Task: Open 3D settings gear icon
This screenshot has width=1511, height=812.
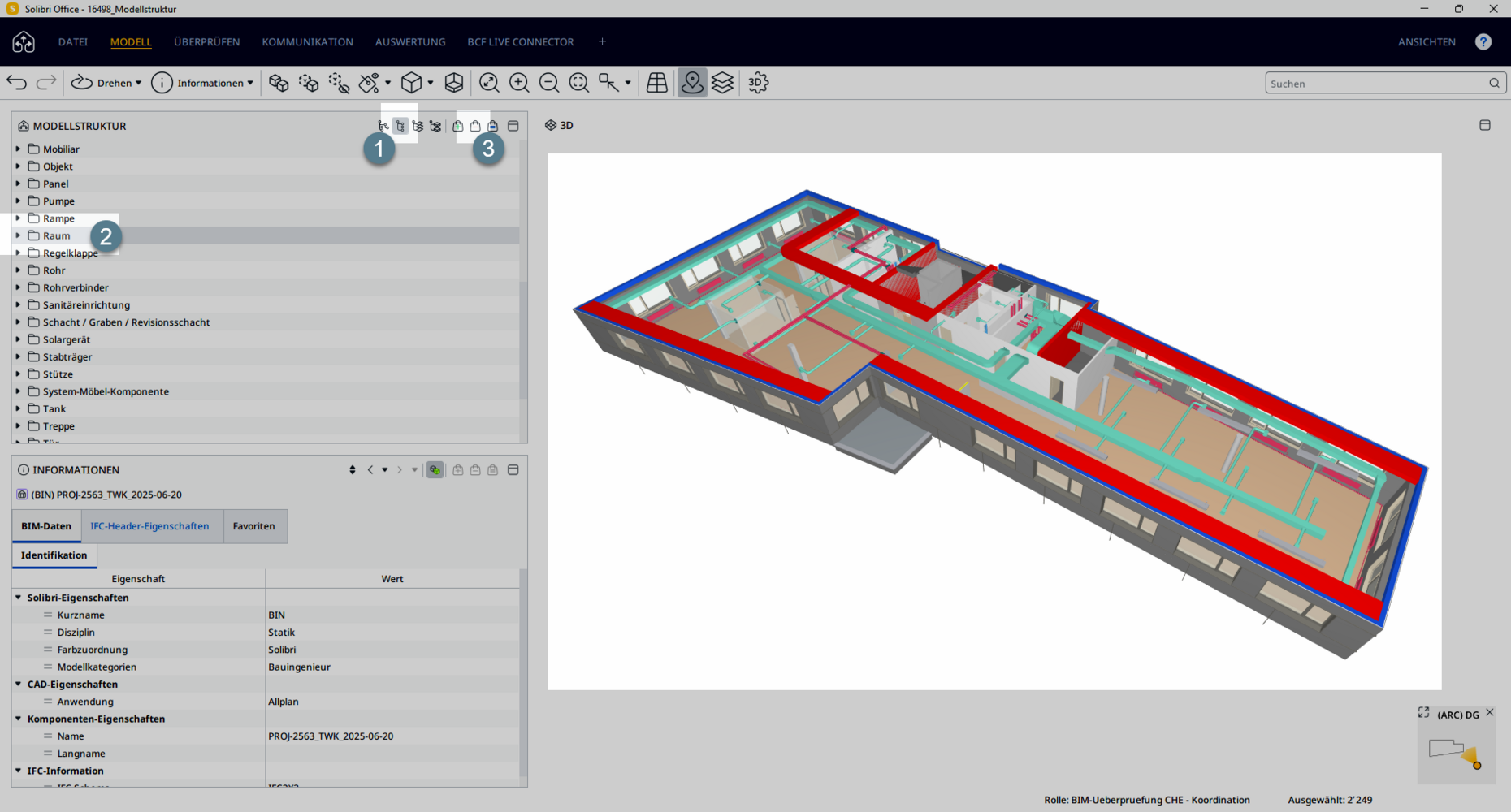Action: tap(758, 83)
